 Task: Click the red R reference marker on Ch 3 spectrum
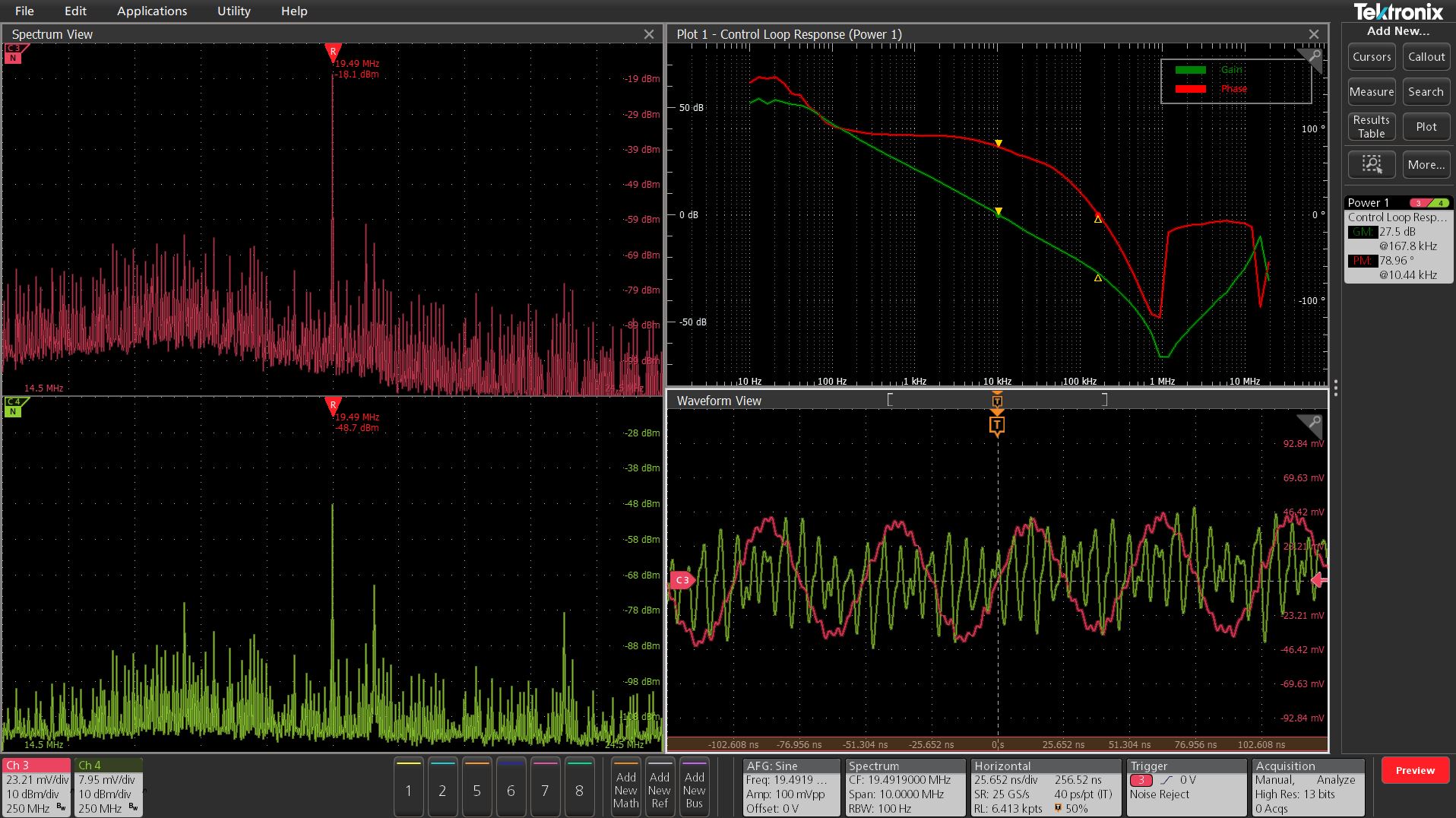(x=332, y=52)
